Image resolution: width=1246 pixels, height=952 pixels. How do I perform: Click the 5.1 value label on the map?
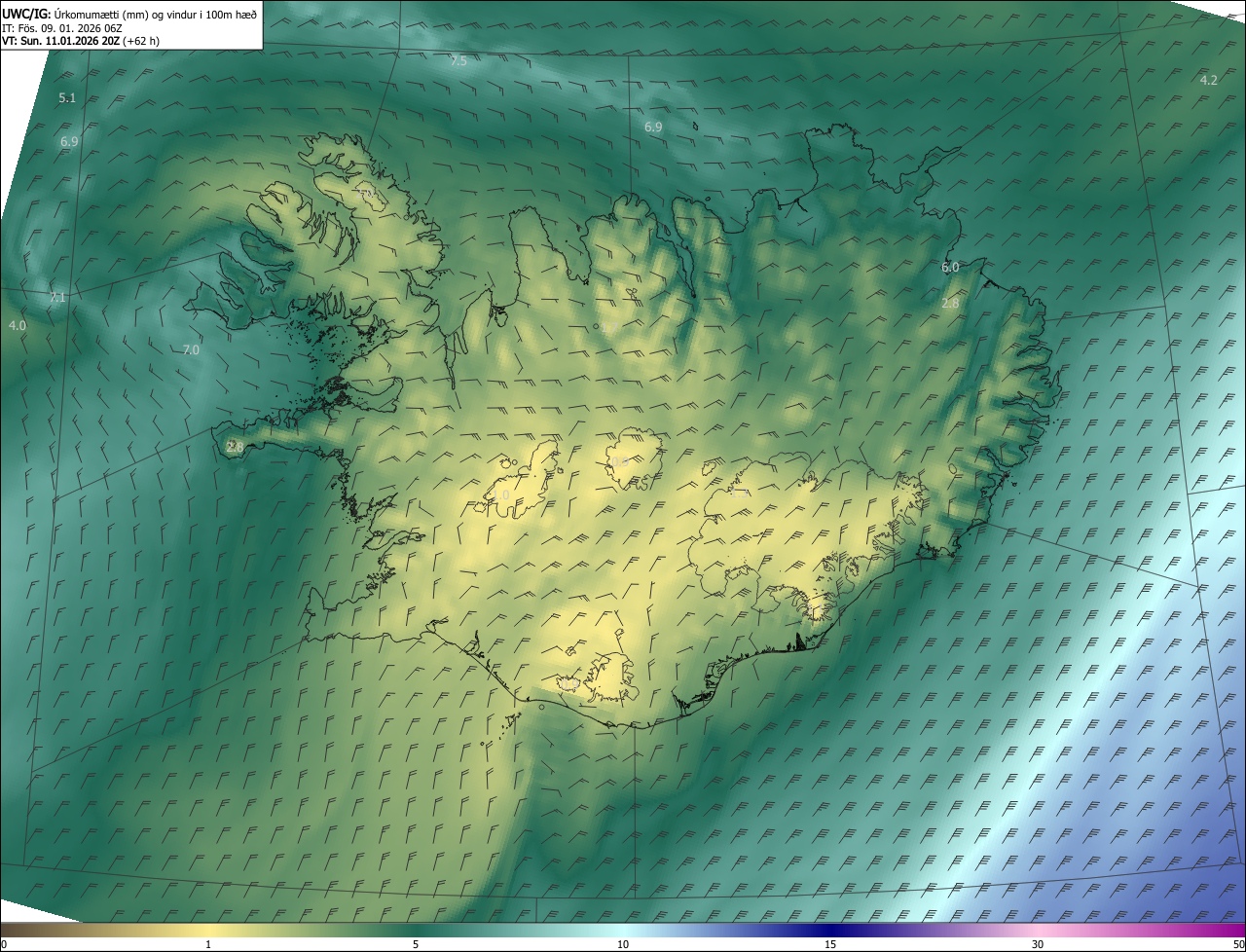coord(67,97)
